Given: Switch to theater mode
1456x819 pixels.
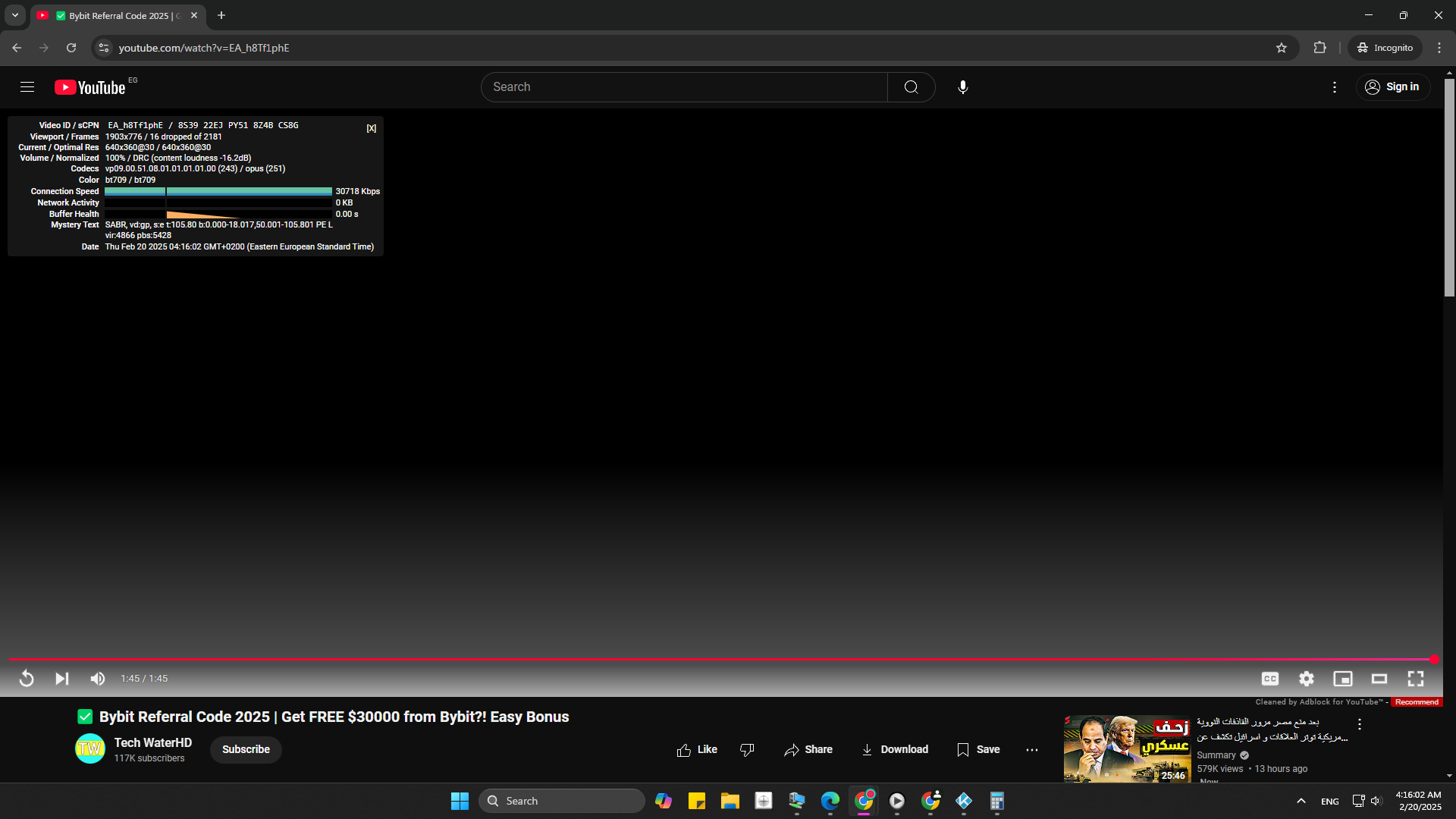Looking at the screenshot, I should 1379,679.
